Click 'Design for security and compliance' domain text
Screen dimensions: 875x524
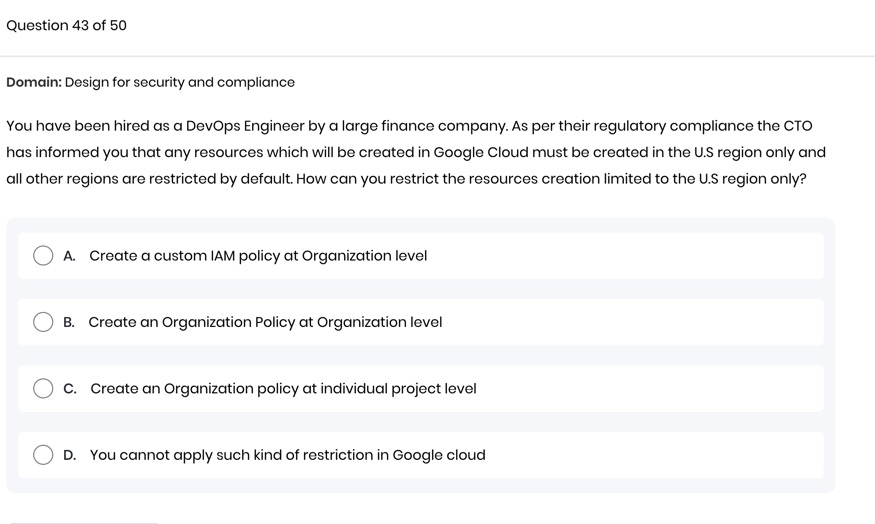[180, 82]
